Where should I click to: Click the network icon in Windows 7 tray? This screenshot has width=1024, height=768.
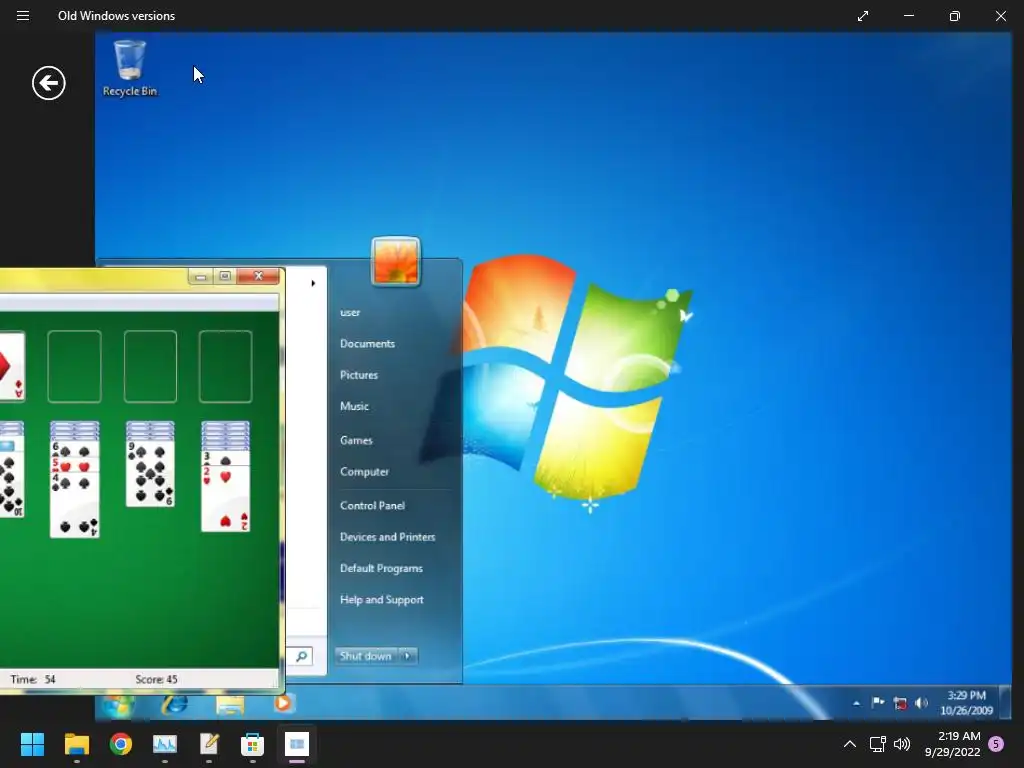pyautogui.click(x=900, y=703)
